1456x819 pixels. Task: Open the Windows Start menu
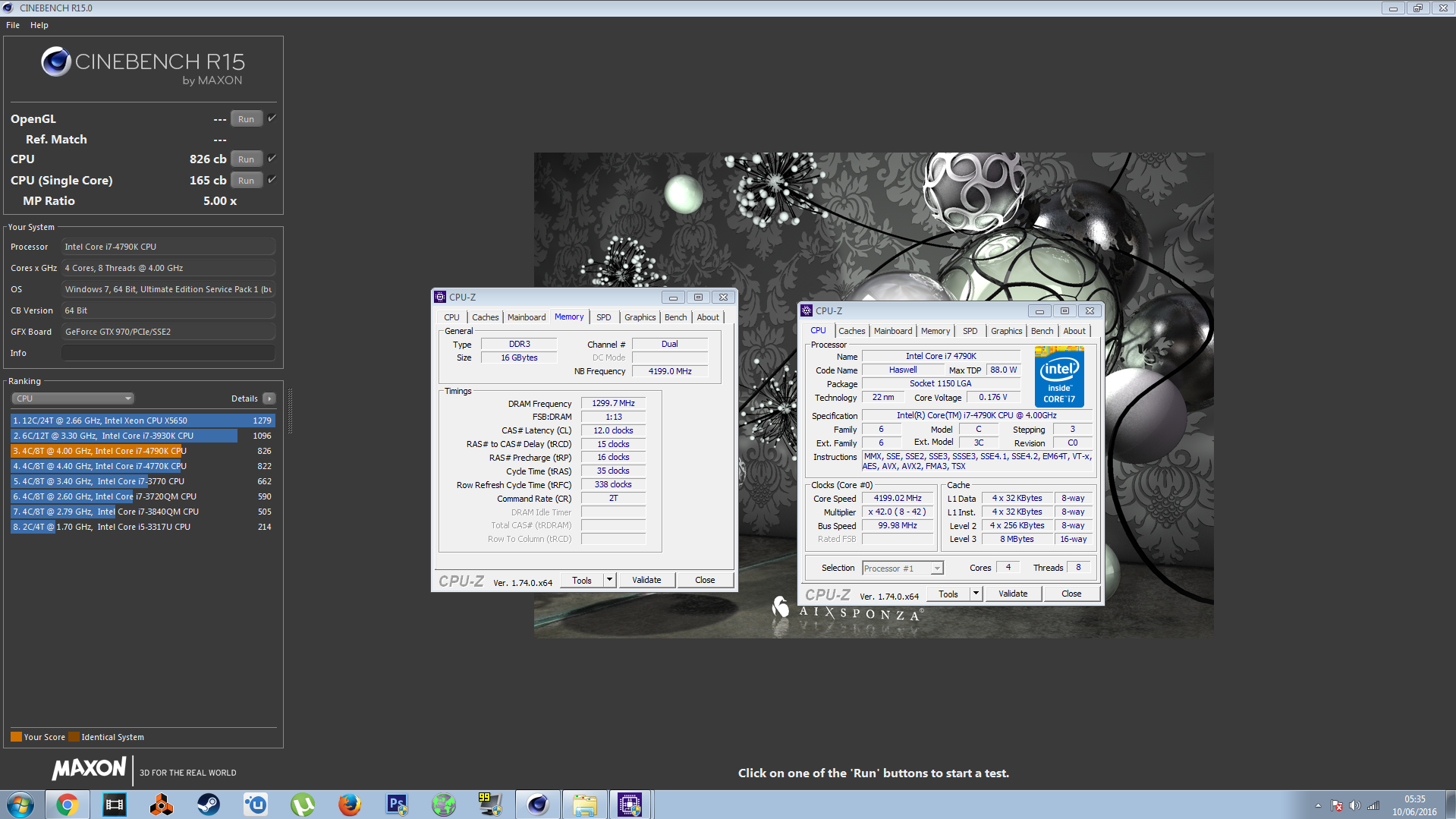20,805
